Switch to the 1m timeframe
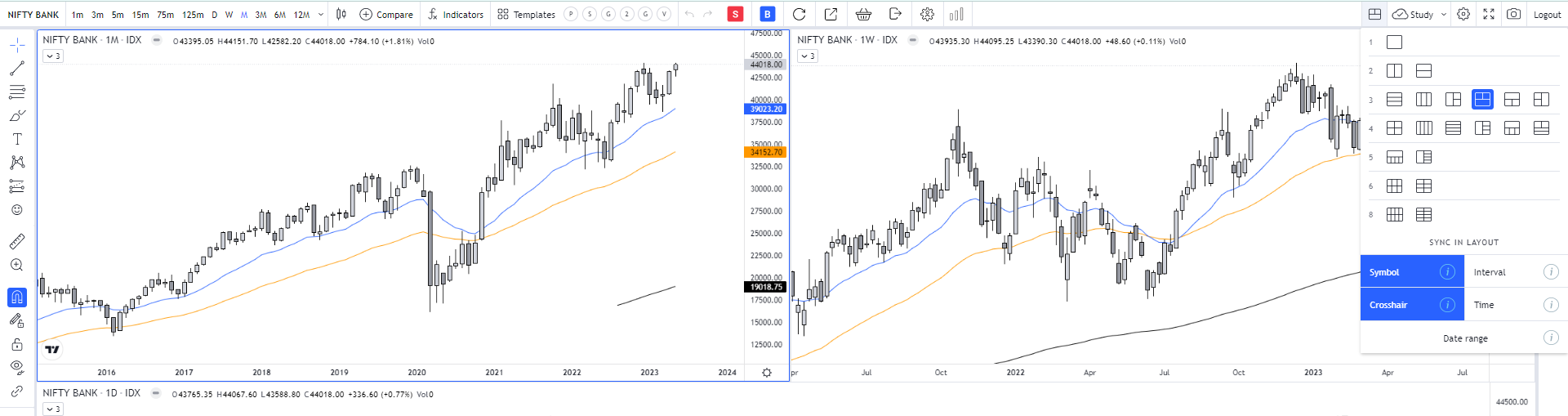The image size is (1568, 416). [78, 15]
